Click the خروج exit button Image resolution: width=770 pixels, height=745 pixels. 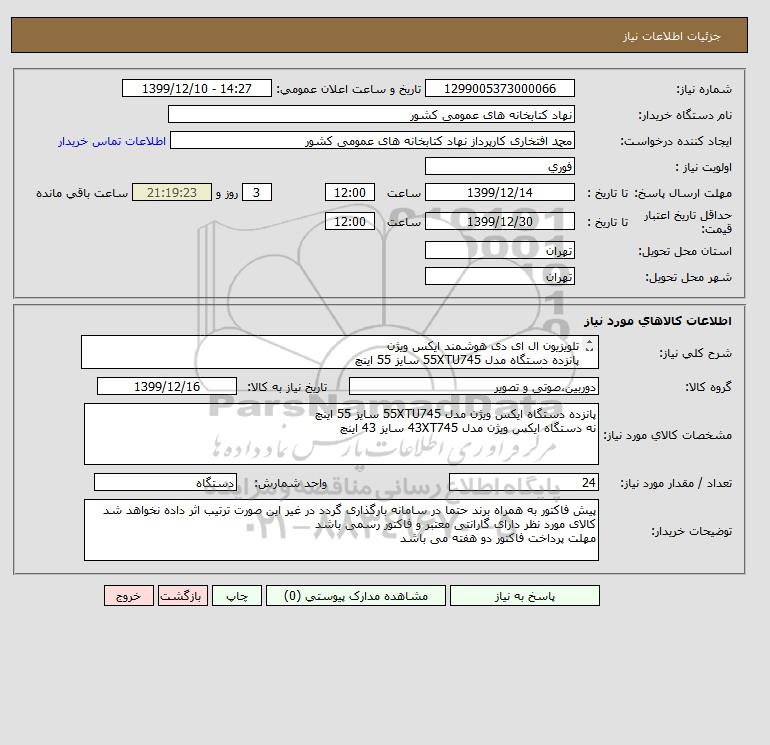pyautogui.click(x=129, y=596)
